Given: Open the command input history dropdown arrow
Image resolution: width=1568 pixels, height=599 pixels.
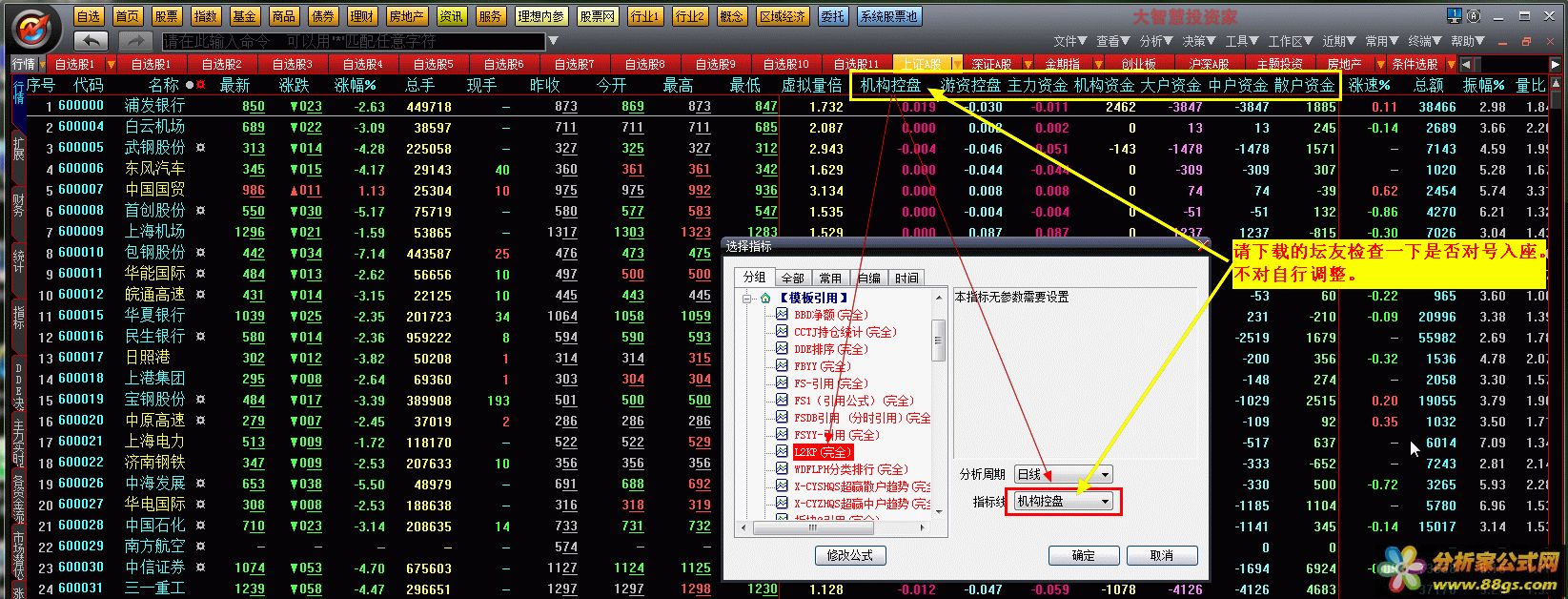Looking at the screenshot, I should coord(552,41).
